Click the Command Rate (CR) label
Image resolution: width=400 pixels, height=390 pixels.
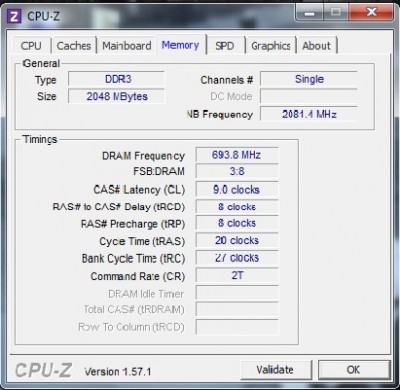coord(138,276)
